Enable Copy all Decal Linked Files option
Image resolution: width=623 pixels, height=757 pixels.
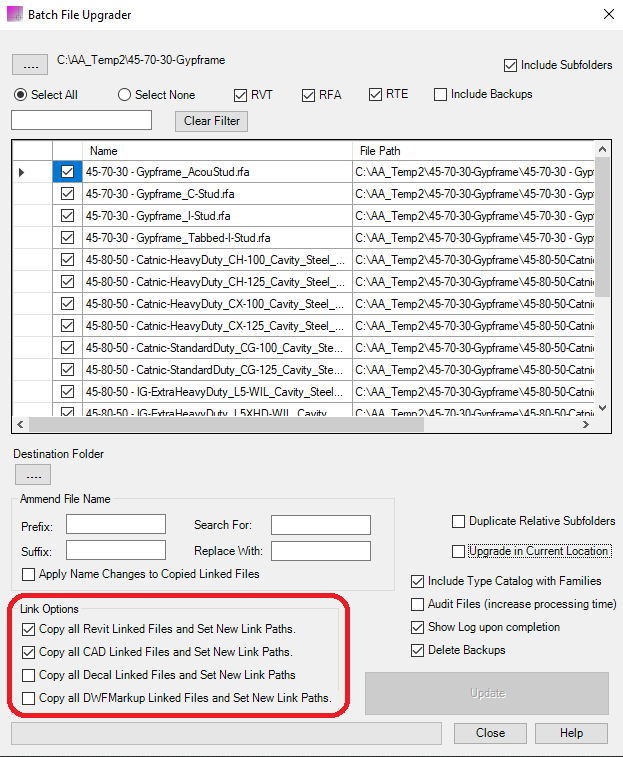28,675
